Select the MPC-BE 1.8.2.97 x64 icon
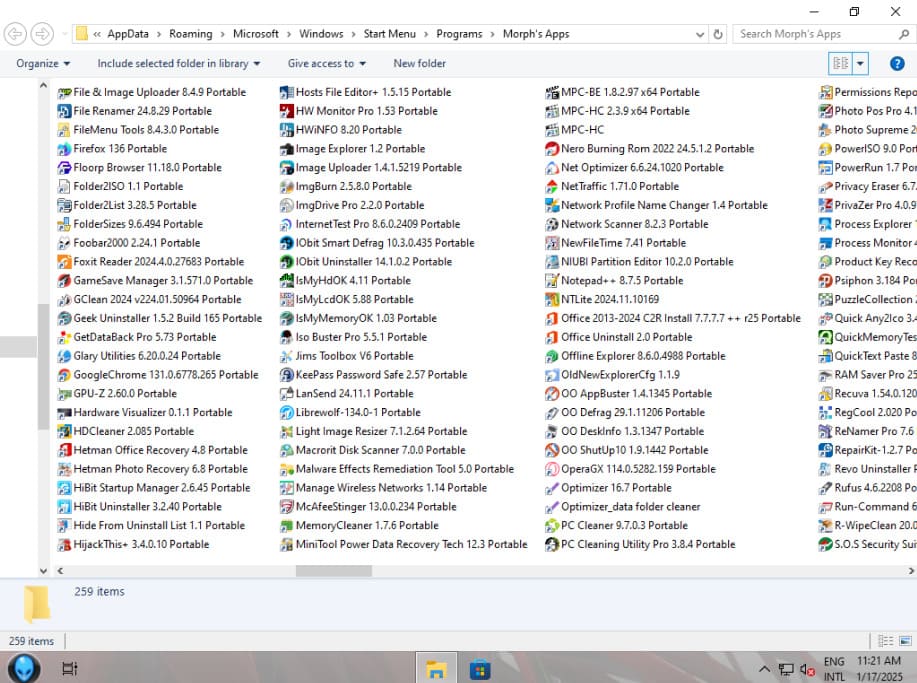 click(x=552, y=92)
